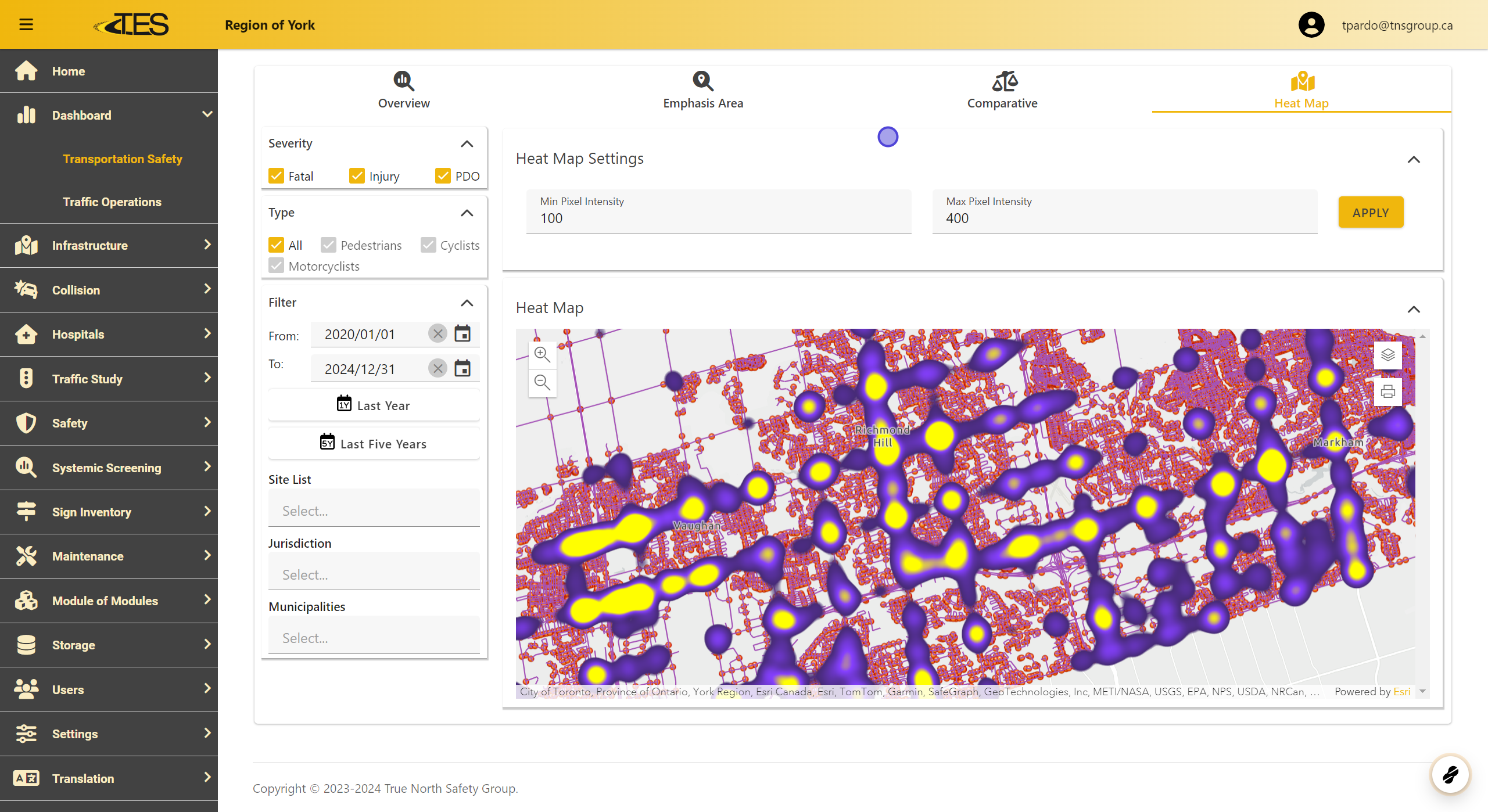Toggle the Injury severity checkbox

357,176
